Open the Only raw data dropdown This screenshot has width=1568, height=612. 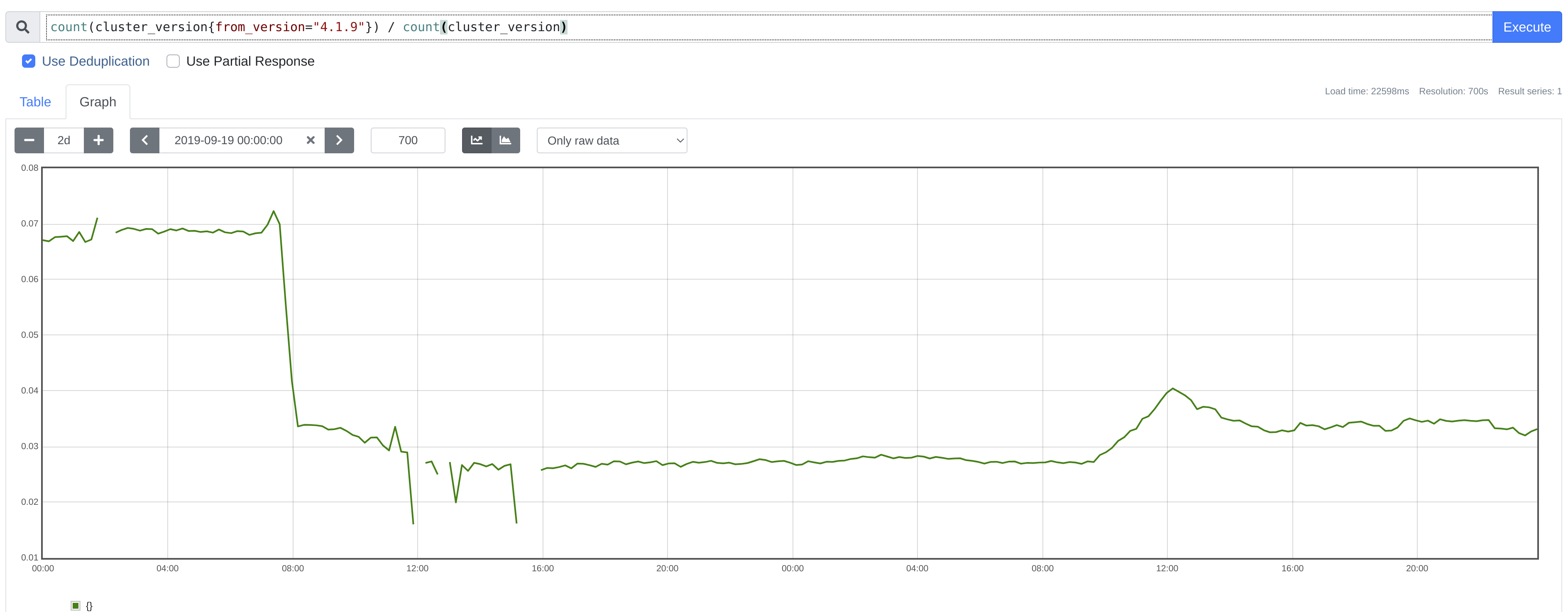coord(612,140)
